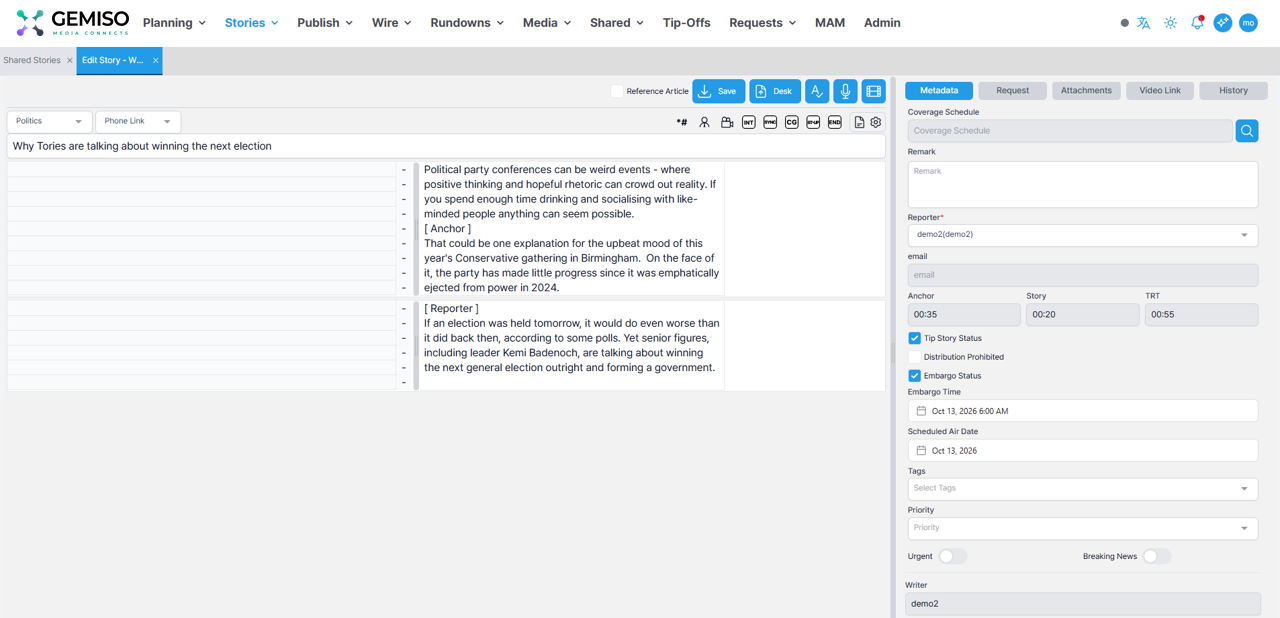
Task: Uncheck Tip Story Status checkbox
Action: point(914,338)
